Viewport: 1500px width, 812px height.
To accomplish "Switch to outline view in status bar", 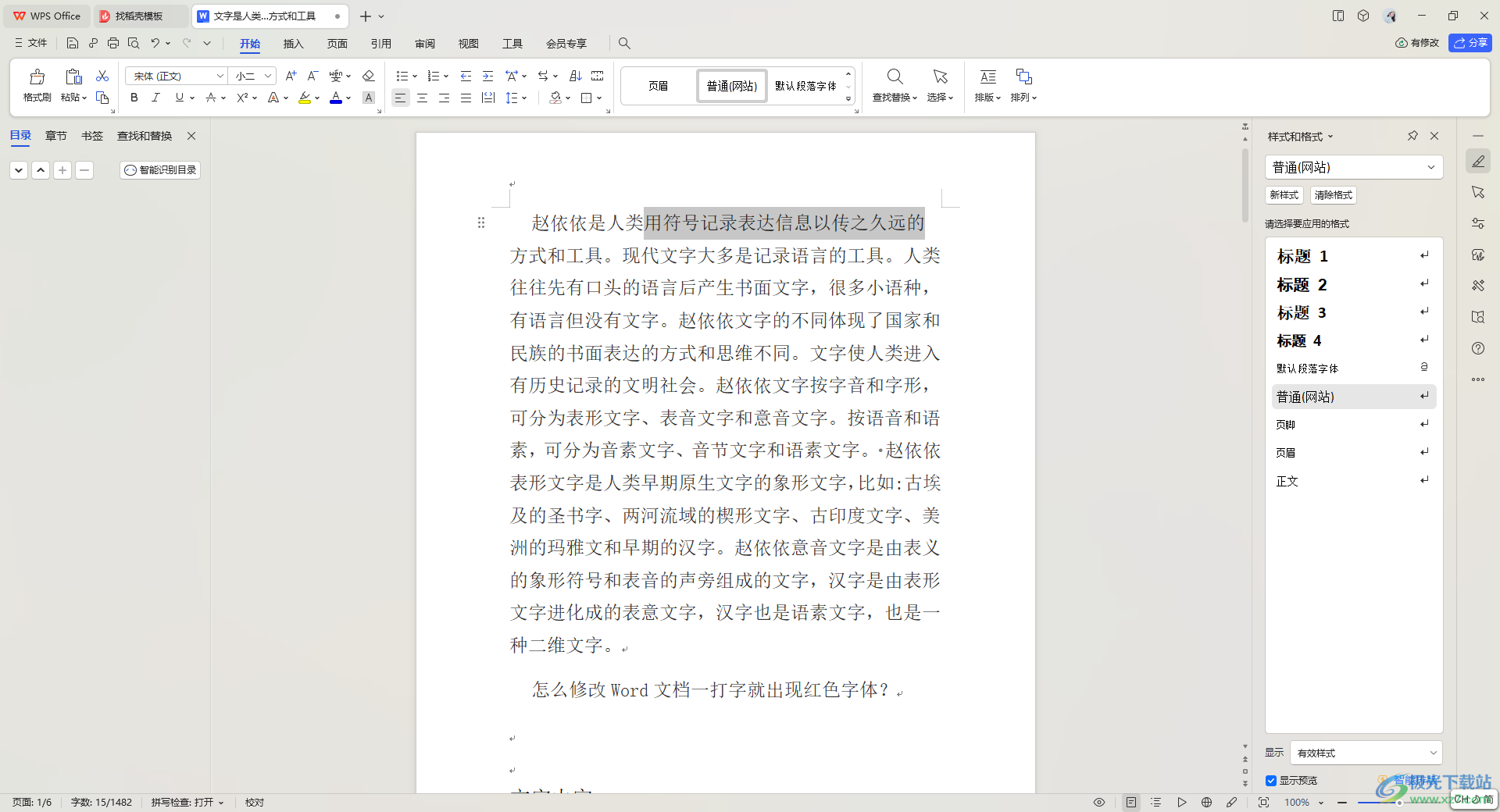I will point(1156,802).
